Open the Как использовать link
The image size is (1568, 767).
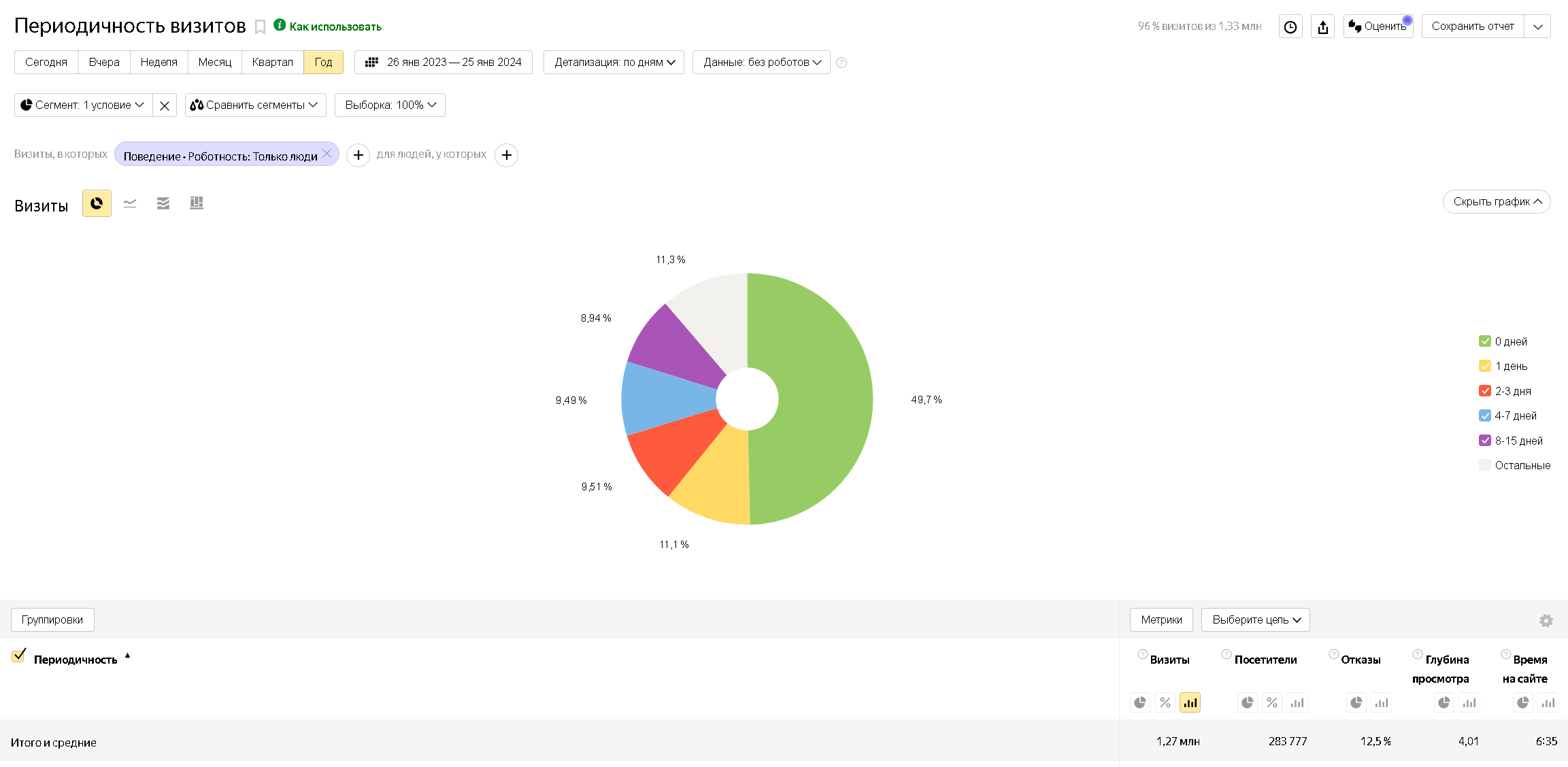click(335, 27)
